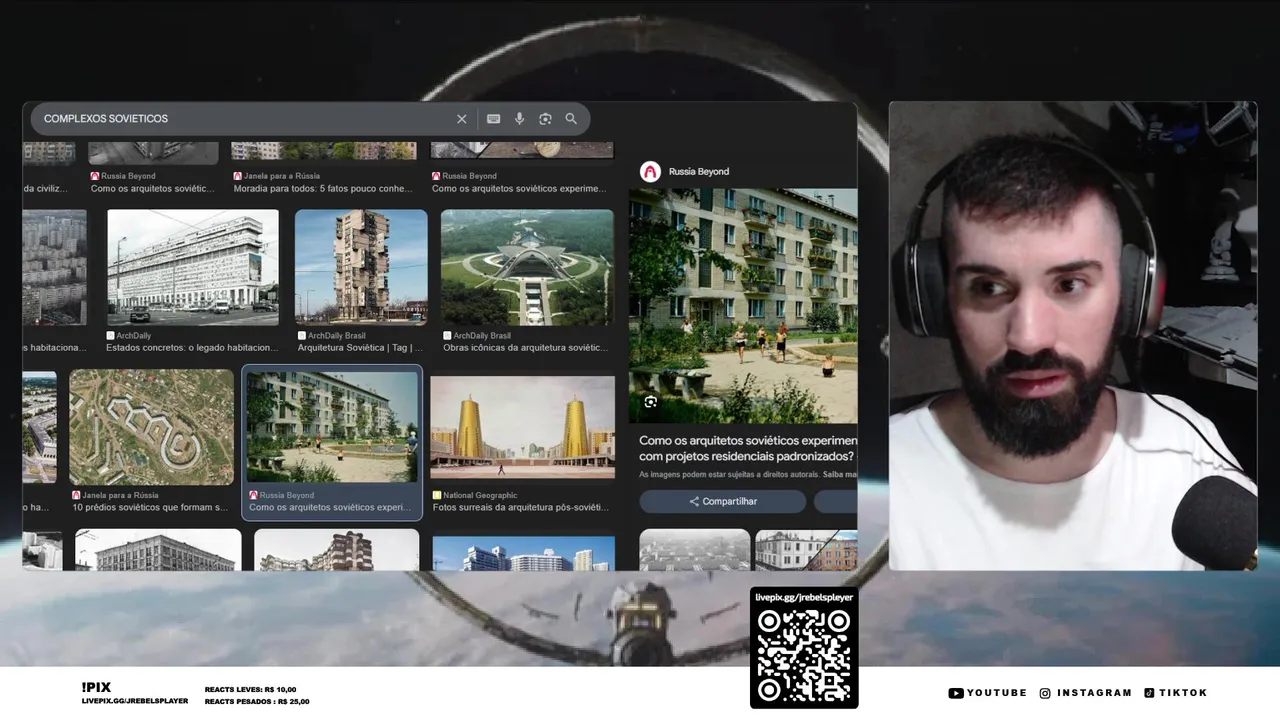The width and height of the screenshot is (1280, 720).
Task: Select the stepped brown apartment thumbnail at bottom
Action: coord(337,550)
